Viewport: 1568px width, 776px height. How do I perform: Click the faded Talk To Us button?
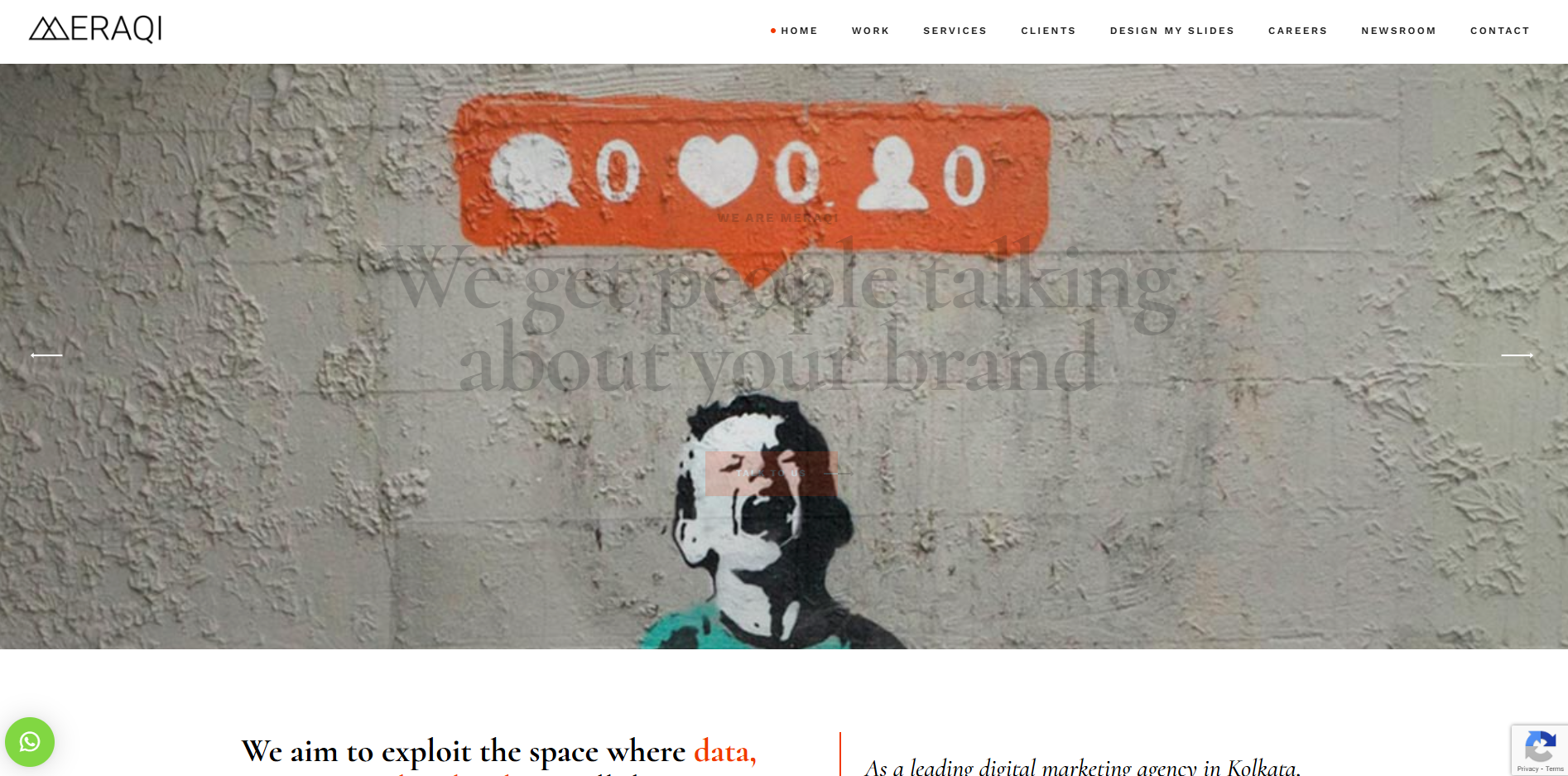coord(771,474)
